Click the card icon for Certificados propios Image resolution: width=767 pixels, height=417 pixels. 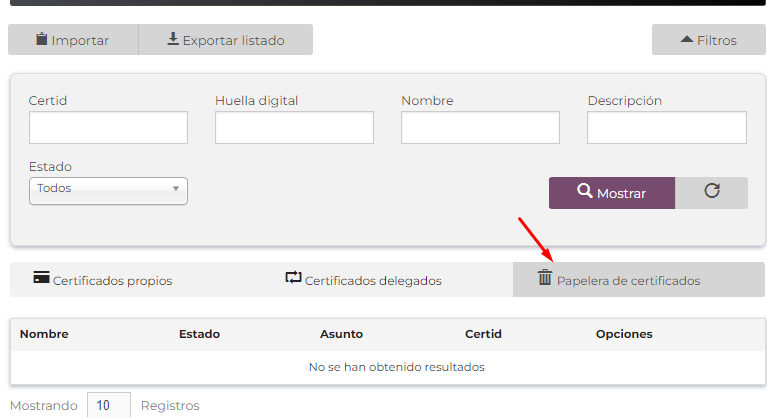click(x=41, y=278)
